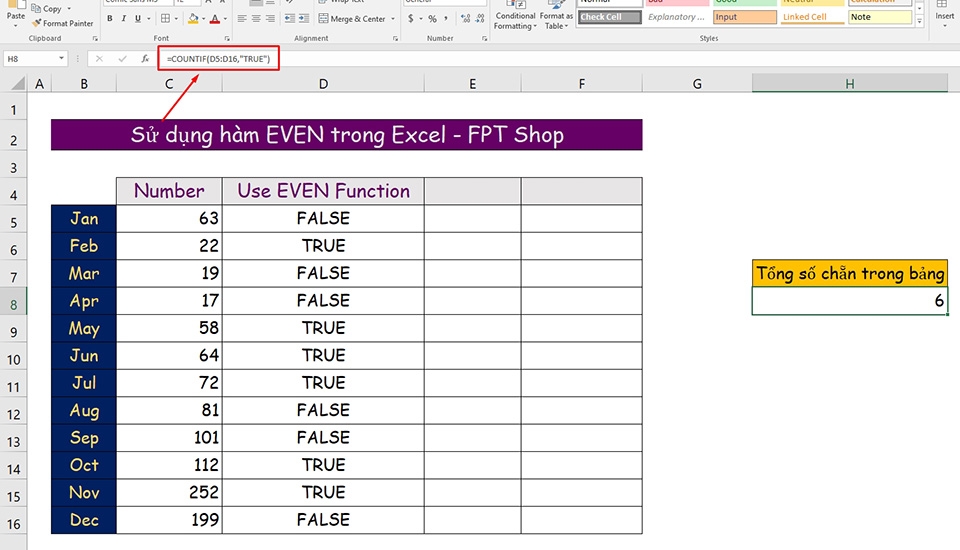Toggle Italic formatting
Viewport: 960px width, 550px height.
(124, 19)
